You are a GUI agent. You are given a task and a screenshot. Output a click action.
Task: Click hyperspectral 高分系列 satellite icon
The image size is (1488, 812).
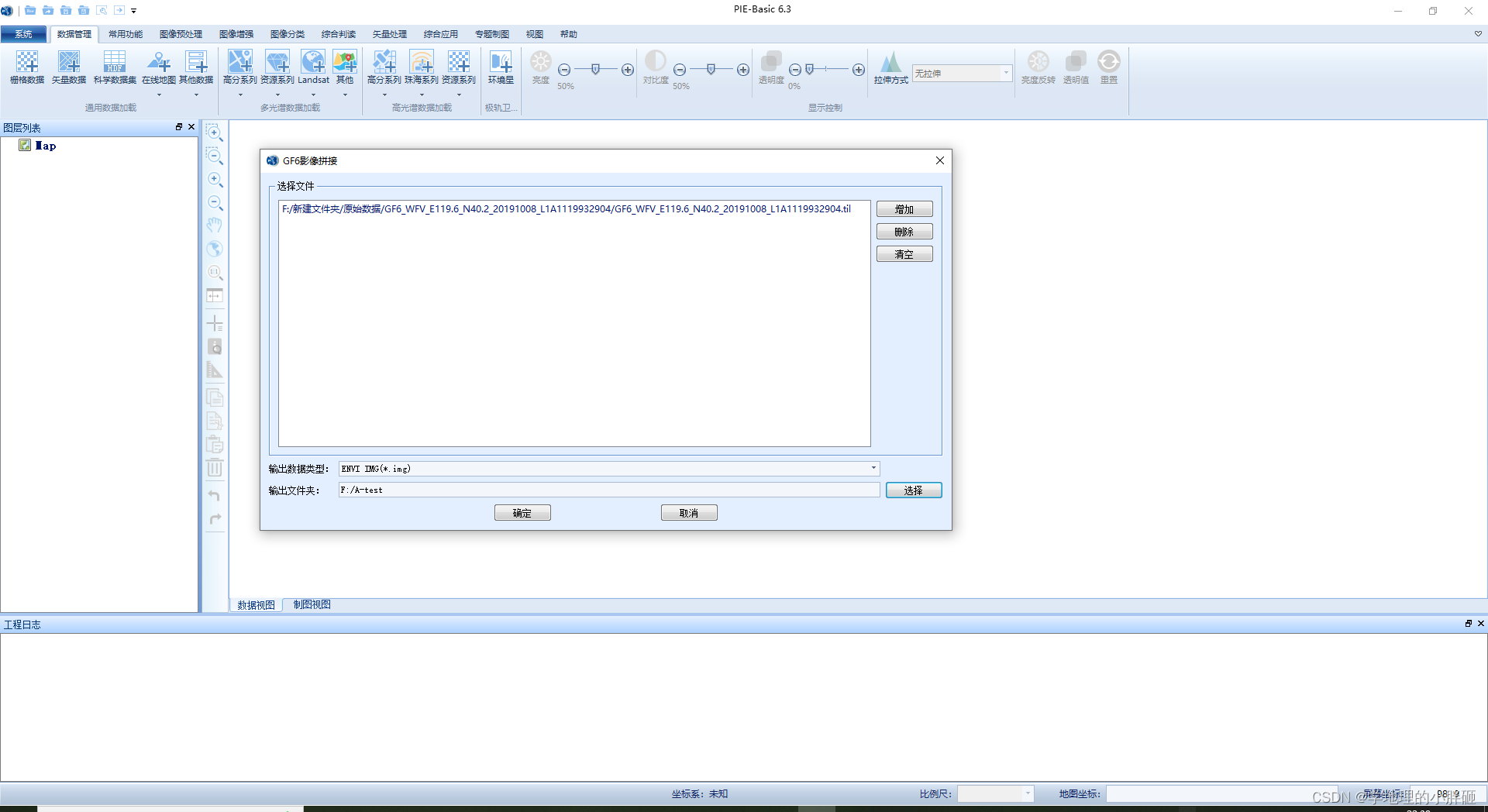384,62
